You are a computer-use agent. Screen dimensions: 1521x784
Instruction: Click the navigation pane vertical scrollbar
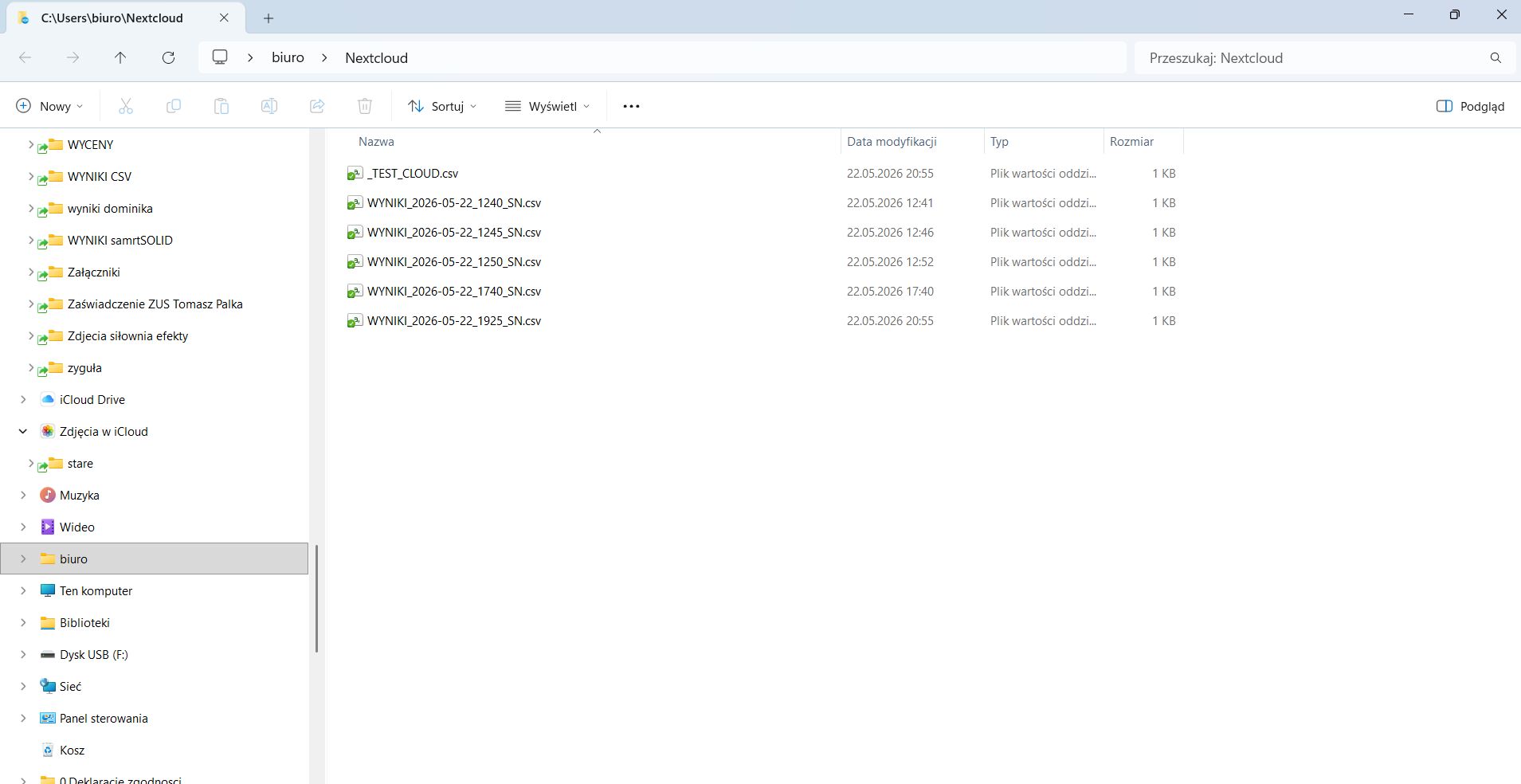tap(316, 598)
